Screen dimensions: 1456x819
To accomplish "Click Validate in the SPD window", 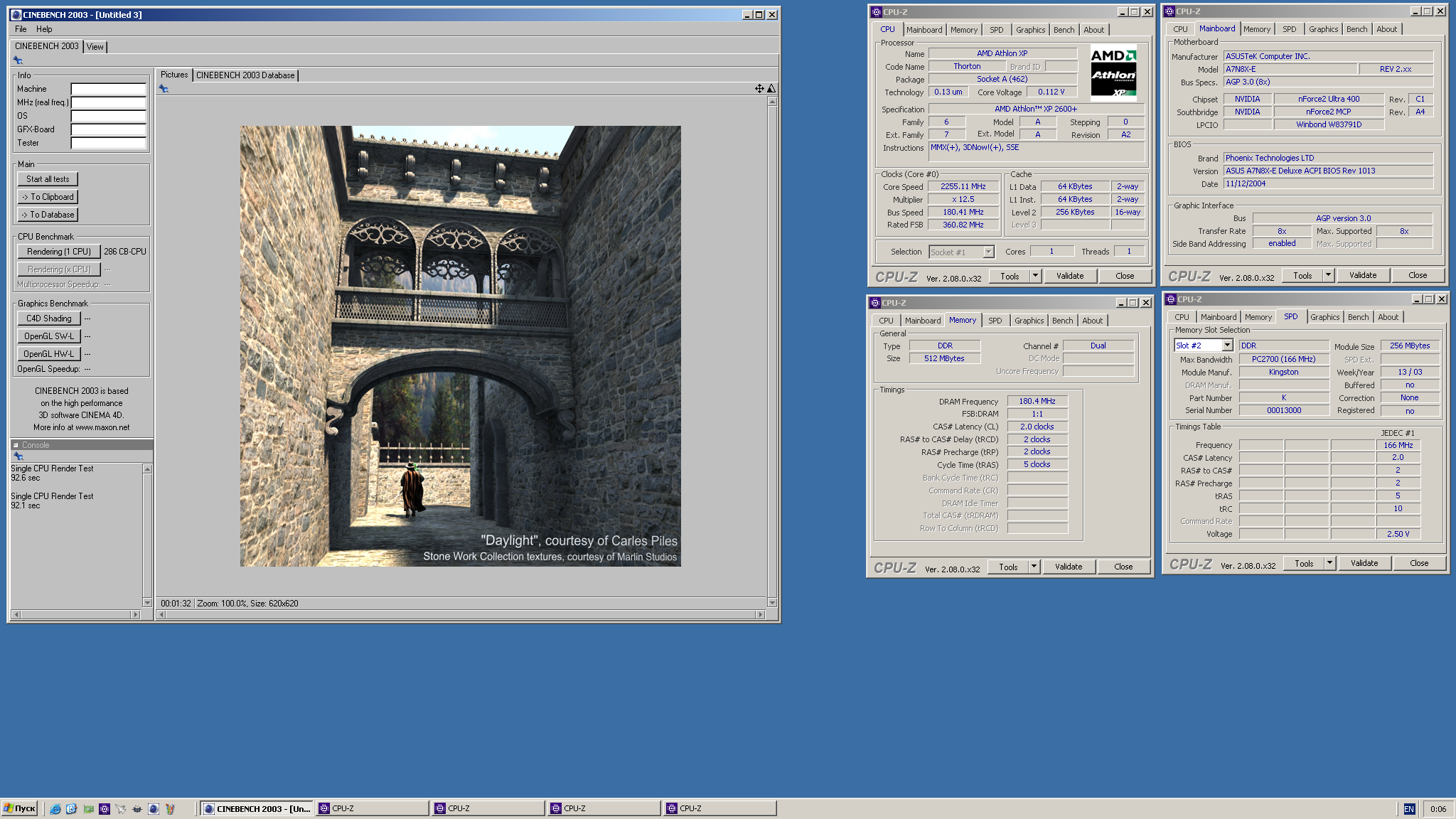I will [1364, 563].
